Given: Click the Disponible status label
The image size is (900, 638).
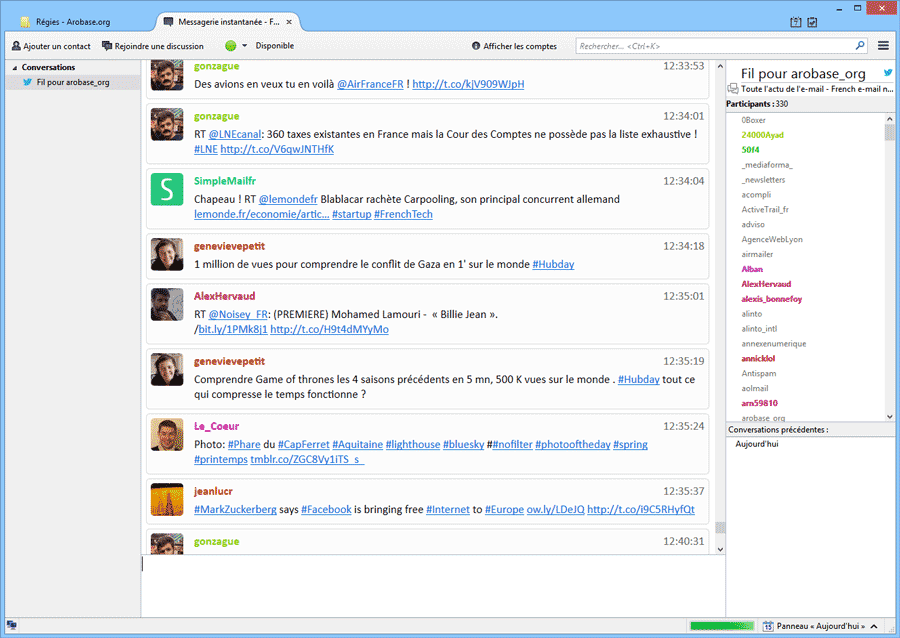Looking at the screenshot, I should click(x=274, y=46).
